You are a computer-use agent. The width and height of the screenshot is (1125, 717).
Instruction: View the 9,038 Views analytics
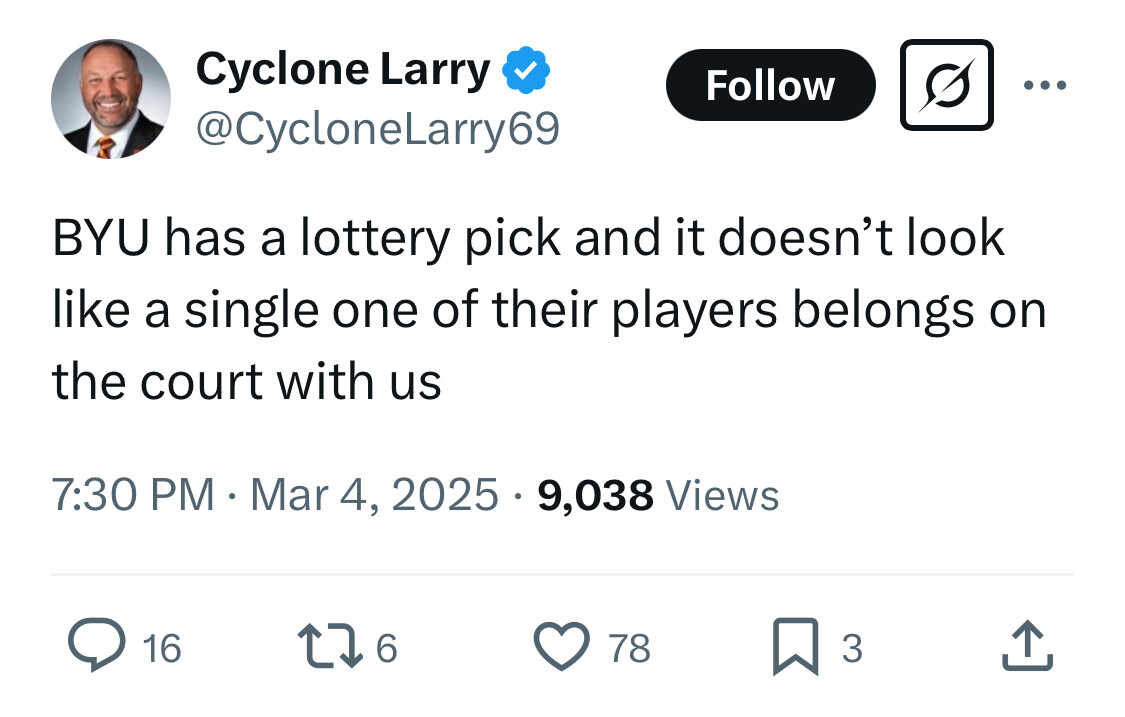tap(658, 495)
